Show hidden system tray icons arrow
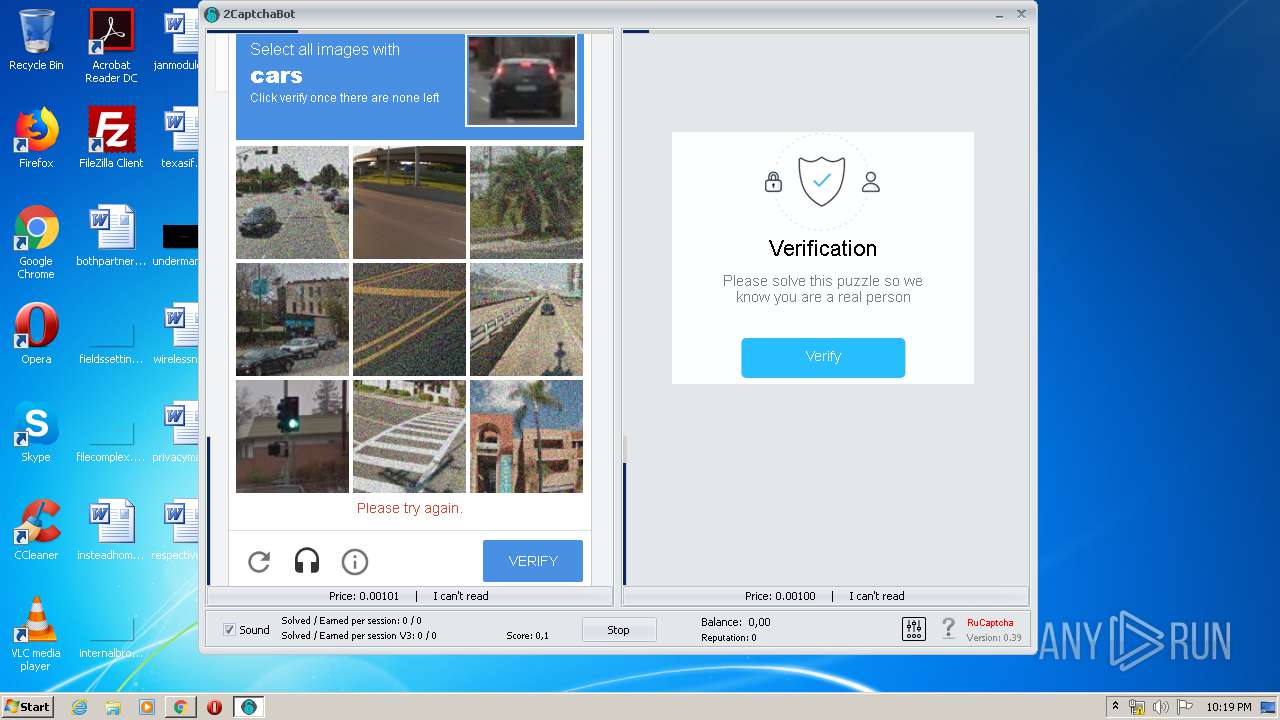The height and width of the screenshot is (720, 1280). point(1115,706)
